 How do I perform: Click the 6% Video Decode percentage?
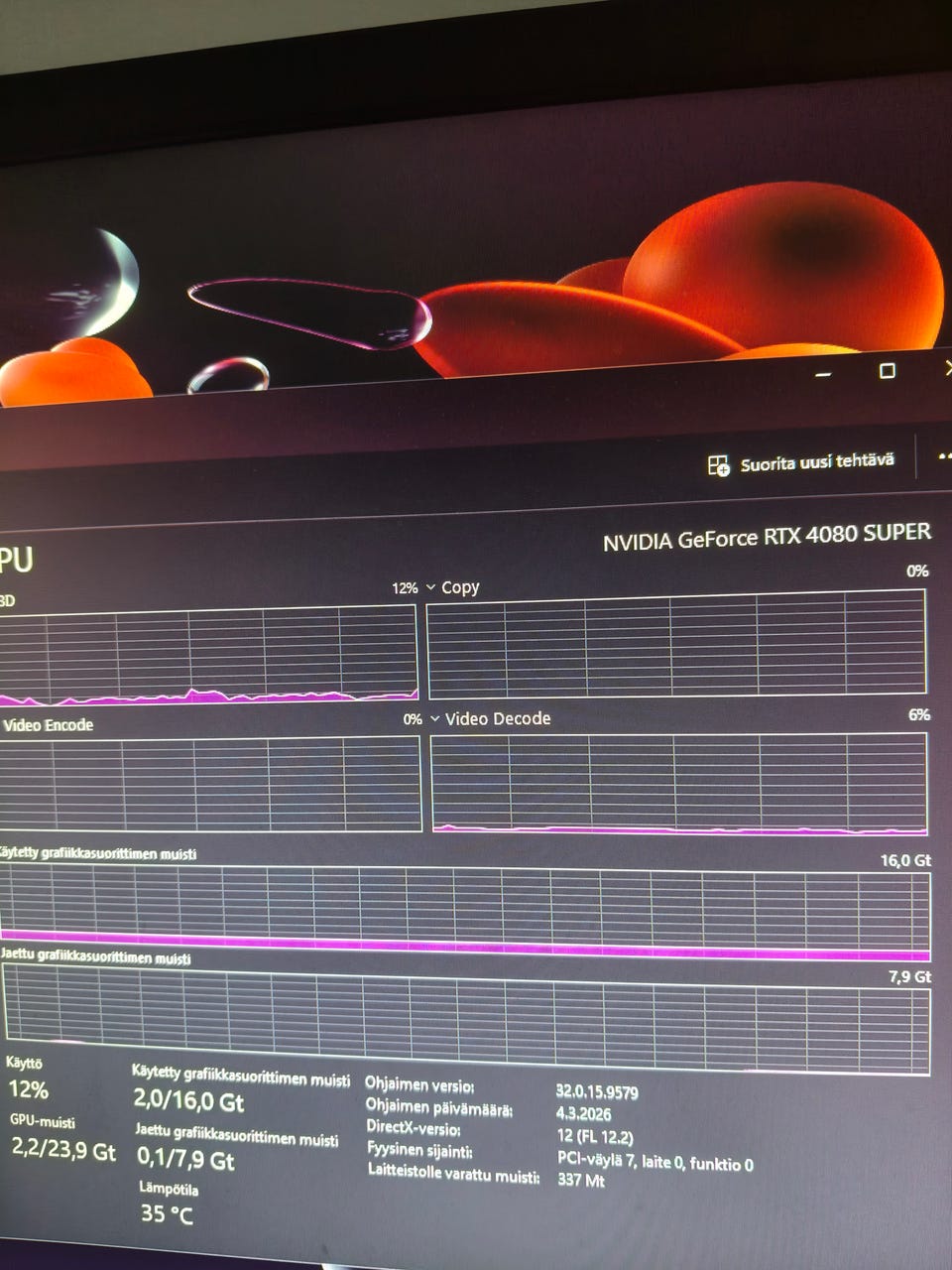[919, 714]
